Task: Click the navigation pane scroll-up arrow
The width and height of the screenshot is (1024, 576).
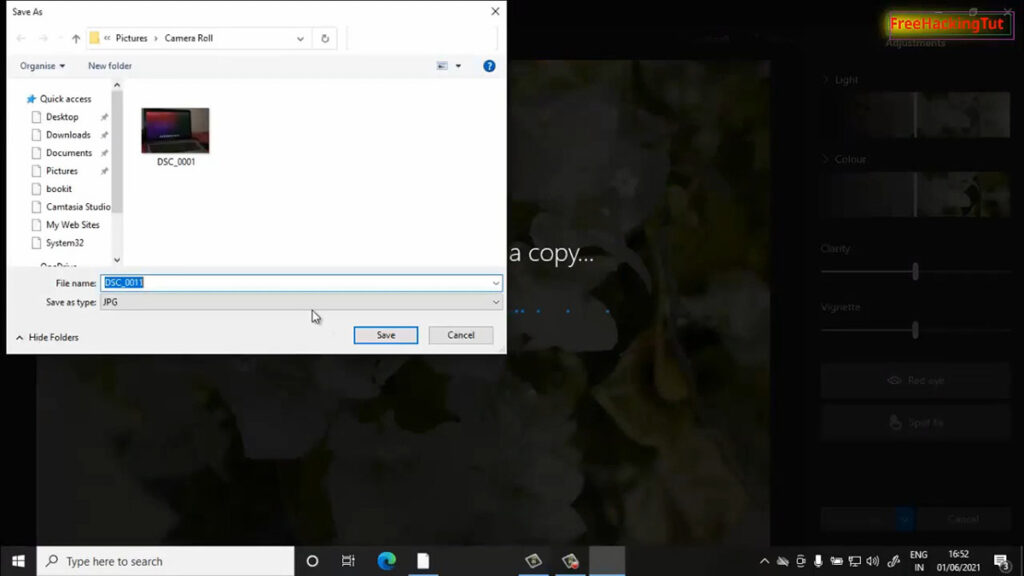Action: [x=117, y=85]
